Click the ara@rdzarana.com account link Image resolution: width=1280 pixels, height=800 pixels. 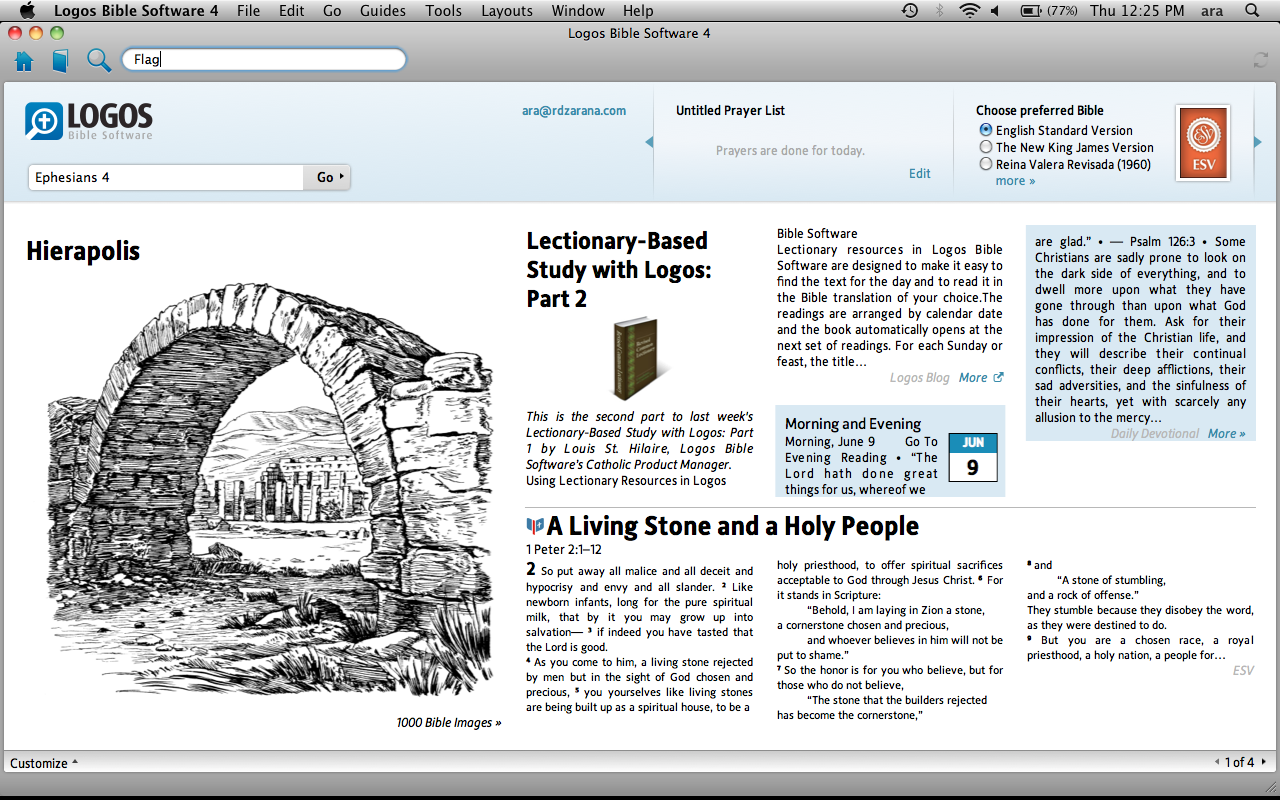[574, 111]
